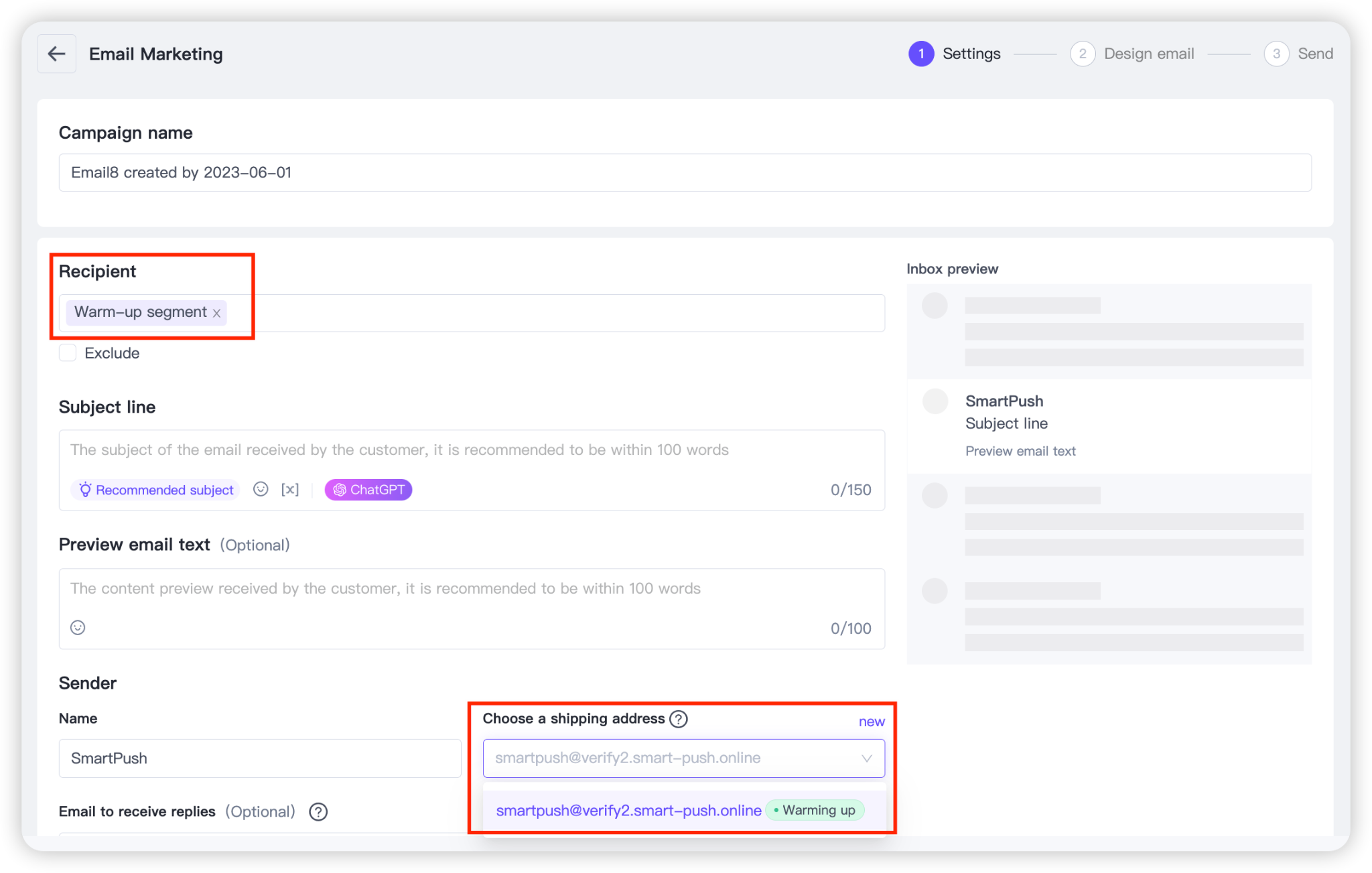Open Recommended subject suggestions
This screenshot has width=1372, height=873.
[156, 490]
